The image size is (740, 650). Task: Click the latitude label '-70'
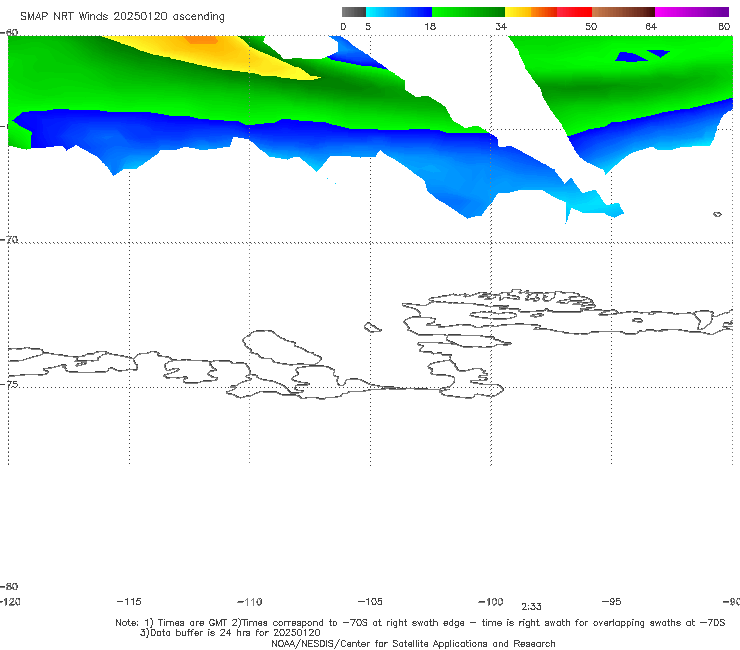[x=9, y=240]
